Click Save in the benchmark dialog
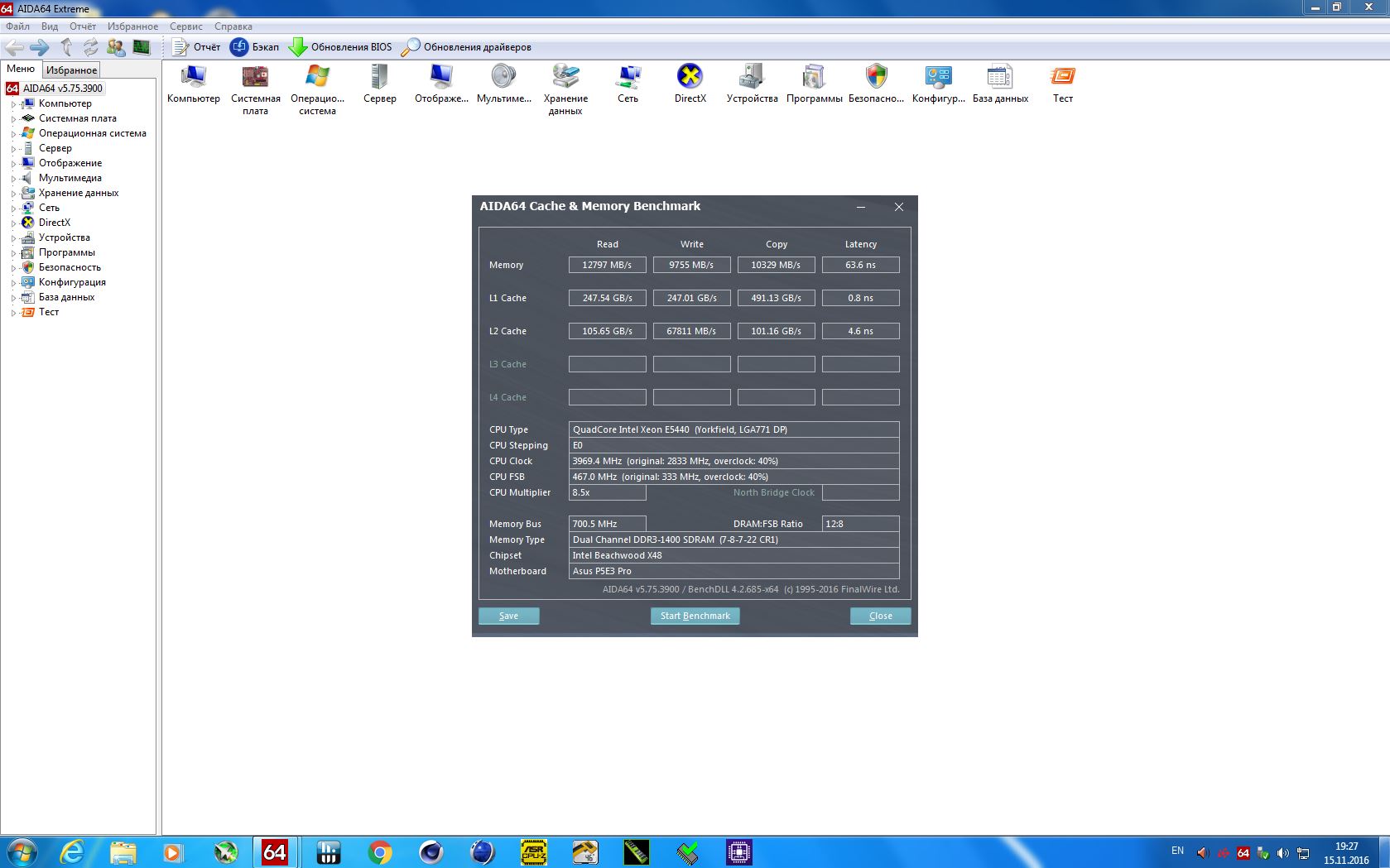1390x868 pixels. tap(509, 616)
